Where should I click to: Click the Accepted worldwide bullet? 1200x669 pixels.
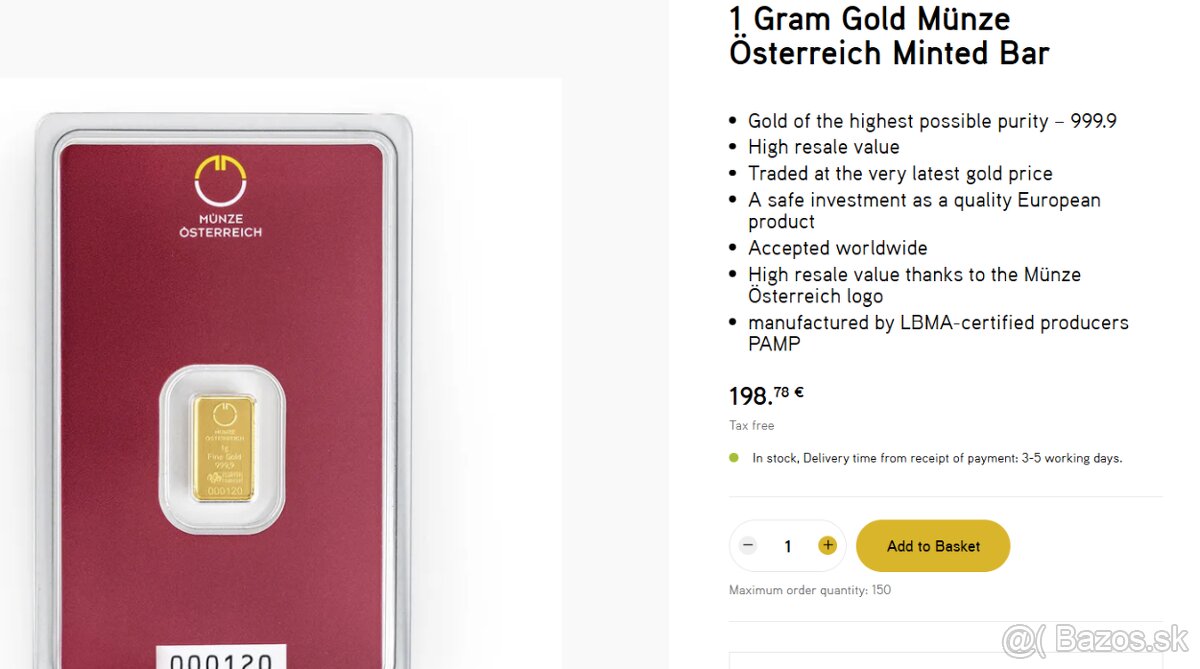[837, 248]
